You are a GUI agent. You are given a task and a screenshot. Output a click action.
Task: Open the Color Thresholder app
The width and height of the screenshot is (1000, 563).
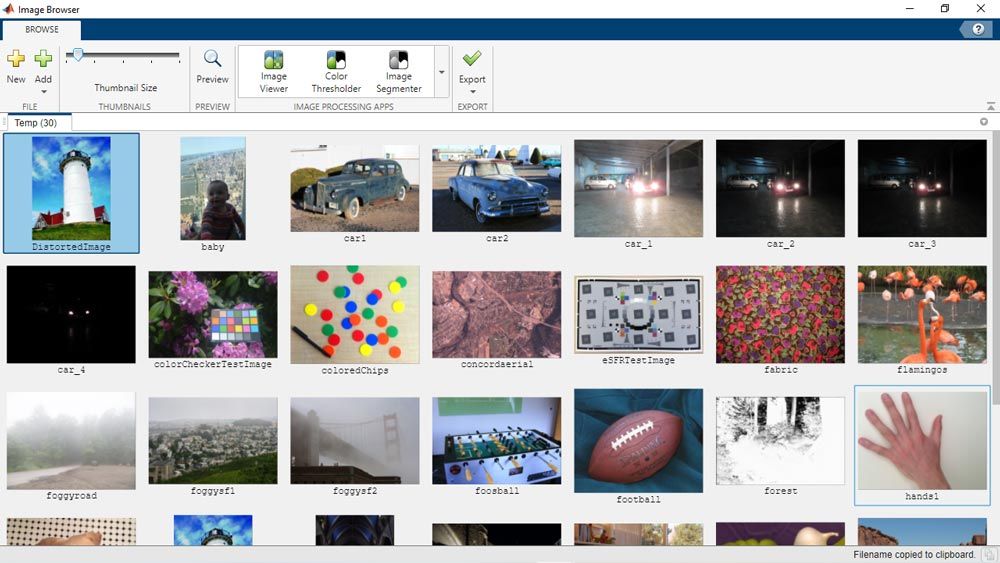click(336, 60)
